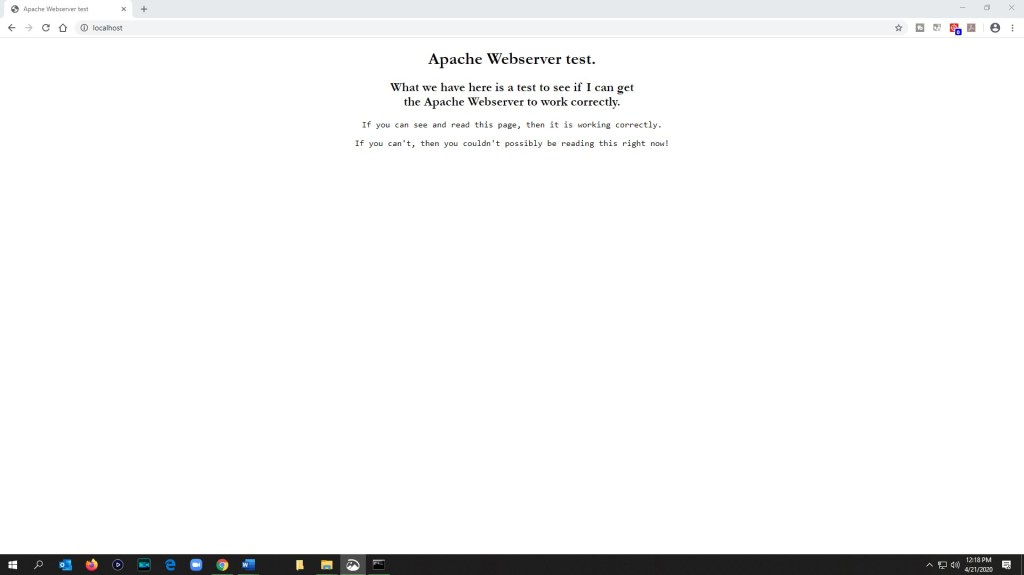Open Zoom from the taskbar

(196, 565)
